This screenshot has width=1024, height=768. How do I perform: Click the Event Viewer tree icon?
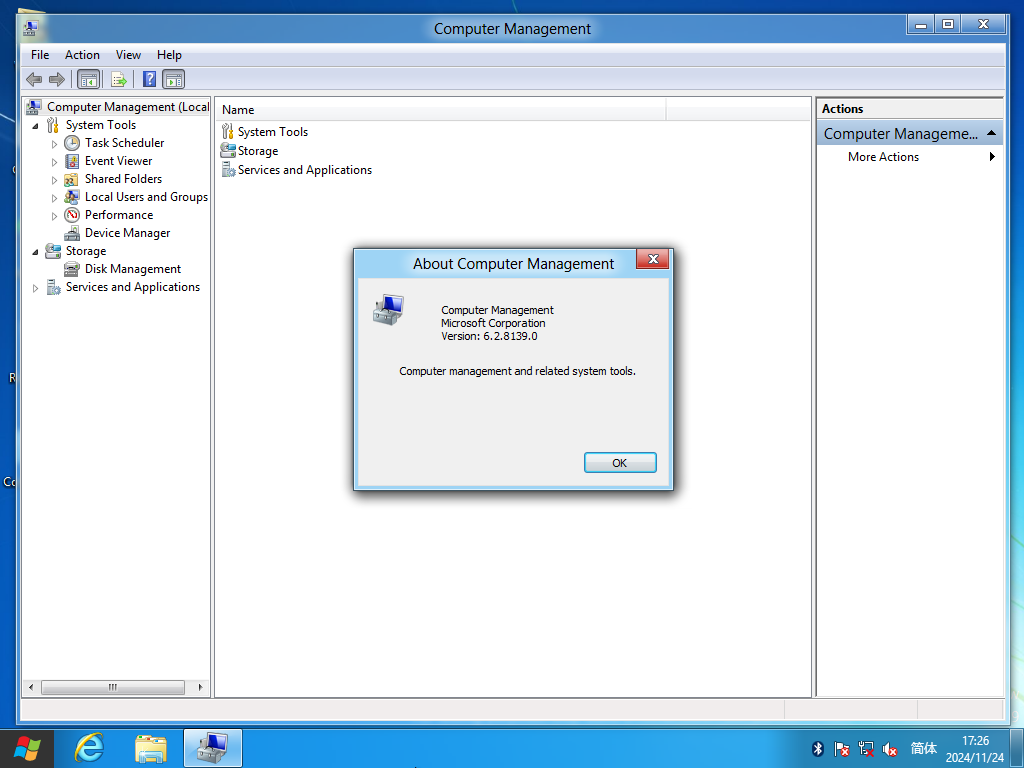(72, 161)
